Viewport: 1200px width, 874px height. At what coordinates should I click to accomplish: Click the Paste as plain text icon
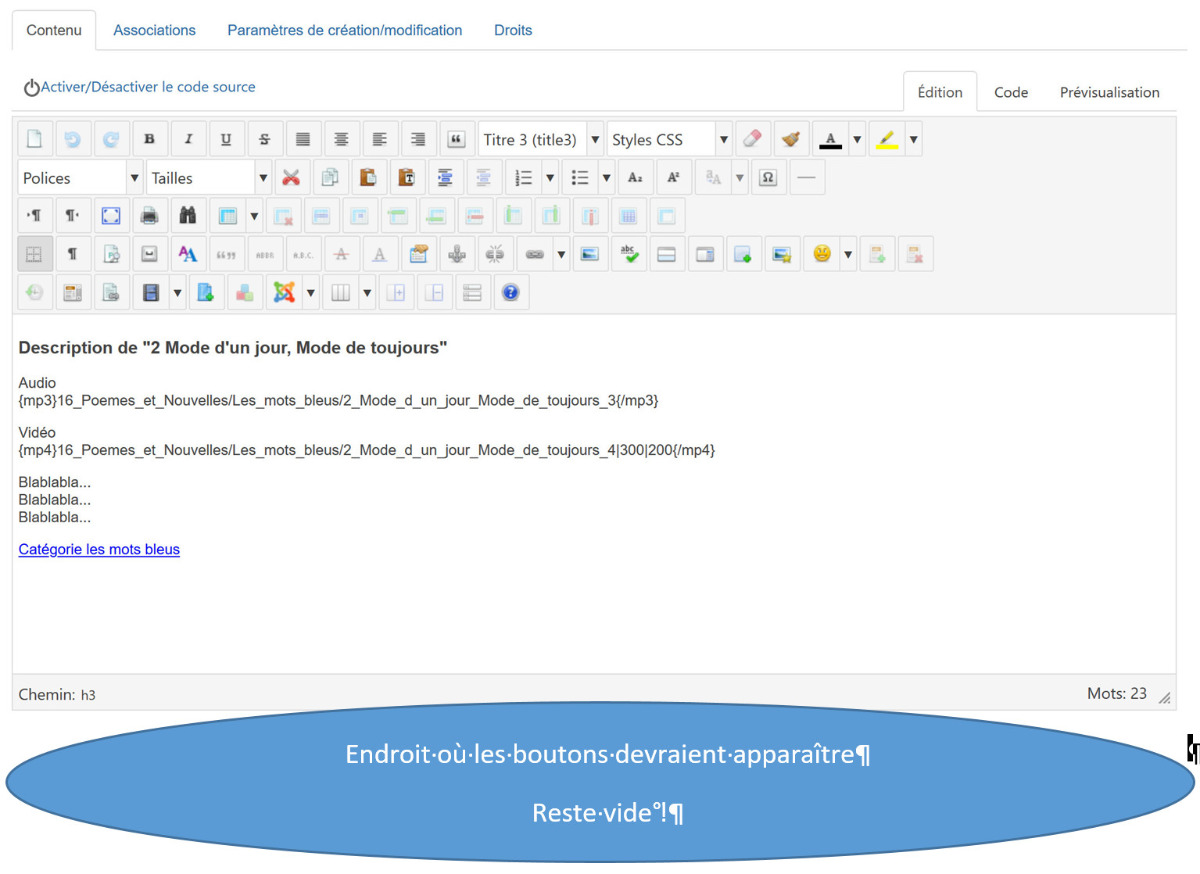point(407,177)
